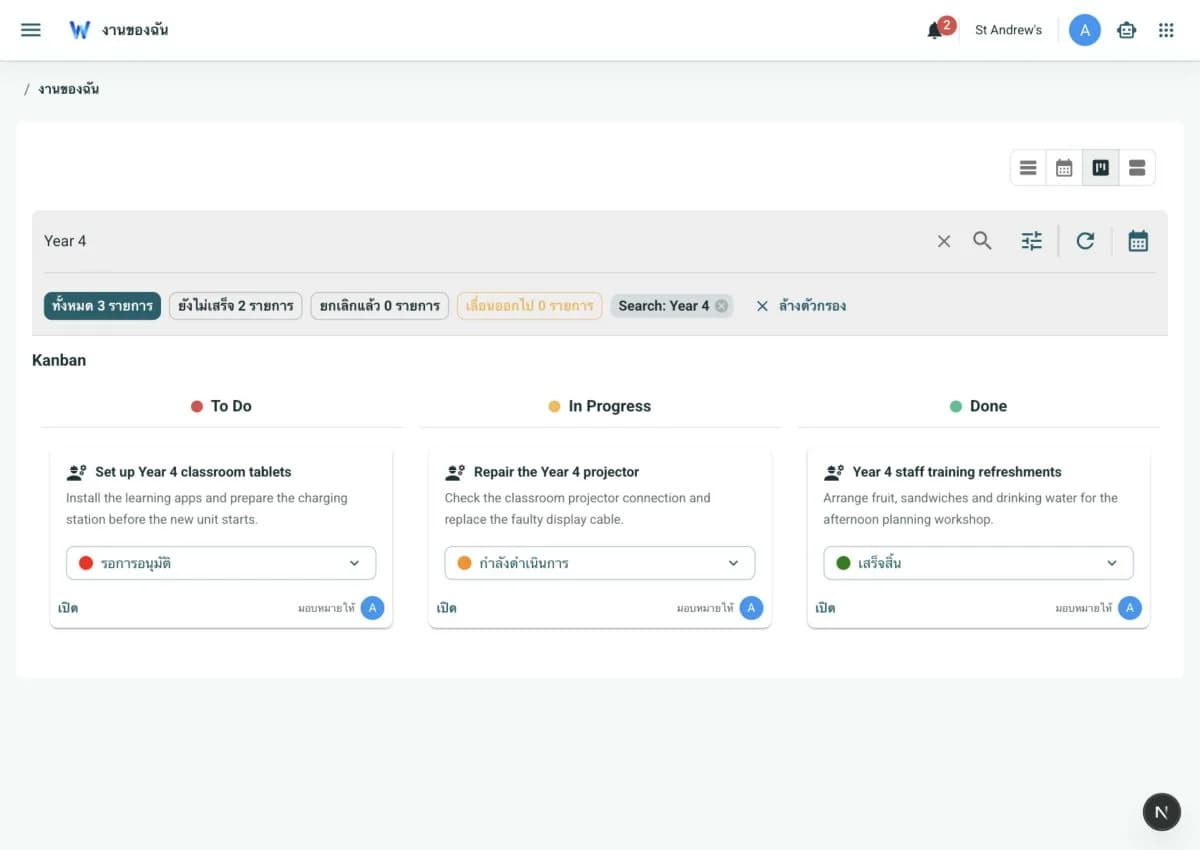The width and height of the screenshot is (1200, 850).
Task: Run search with magnifier icon
Action: click(983, 241)
